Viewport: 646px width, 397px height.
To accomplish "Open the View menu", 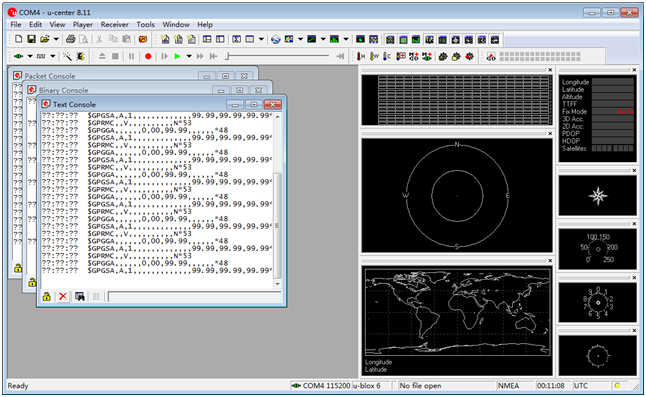I will point(57,25).
